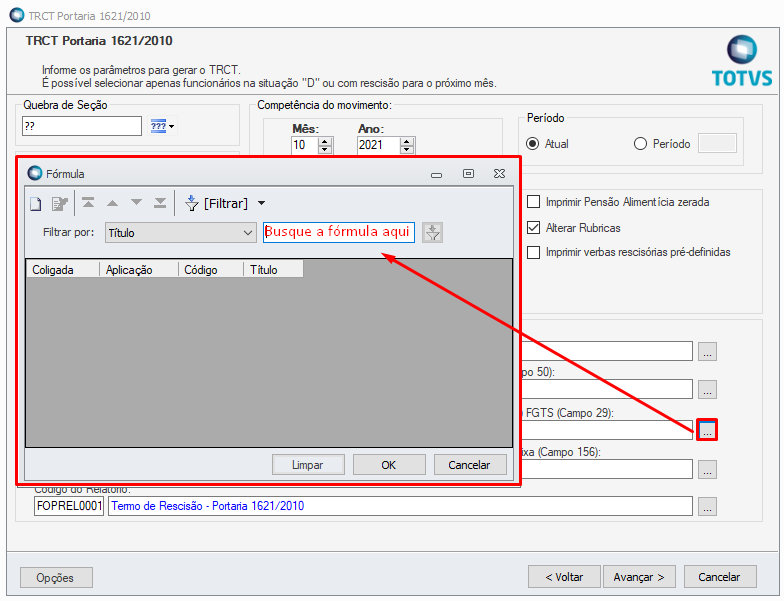Click the TOTVS icon in title bar

pyautogui.click(x=17, y=15)
